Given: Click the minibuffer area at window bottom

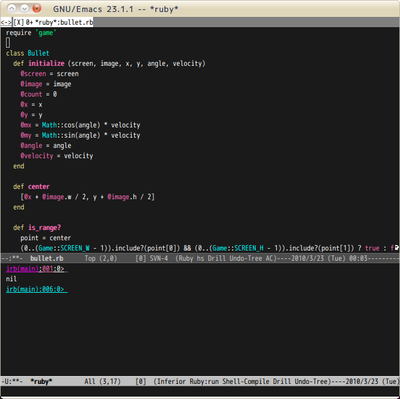Looking at the screenshot, I should [200, 391].
